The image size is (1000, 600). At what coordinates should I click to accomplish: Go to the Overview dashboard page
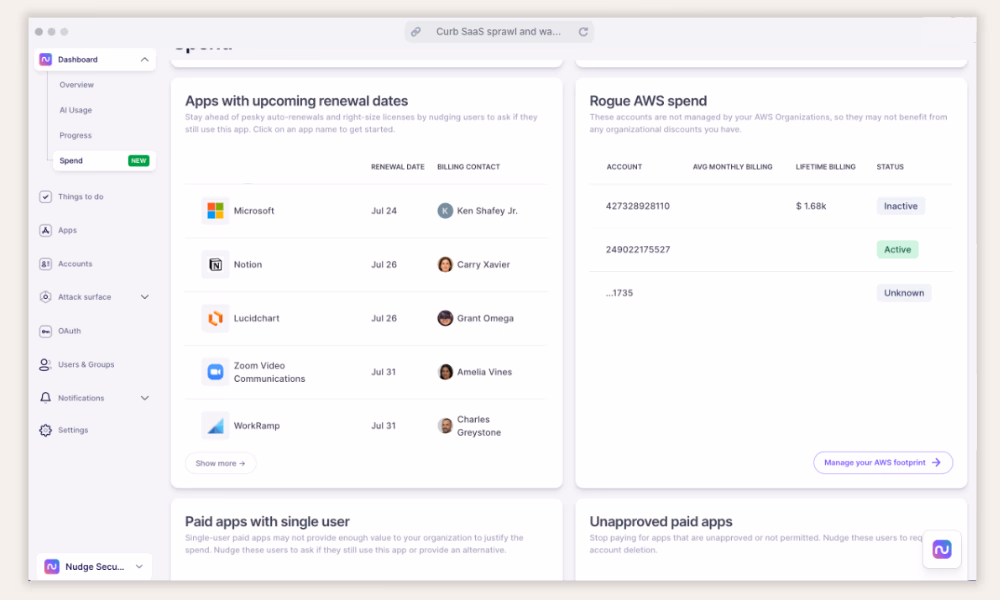pyautogui.click(x=76, y=85)
